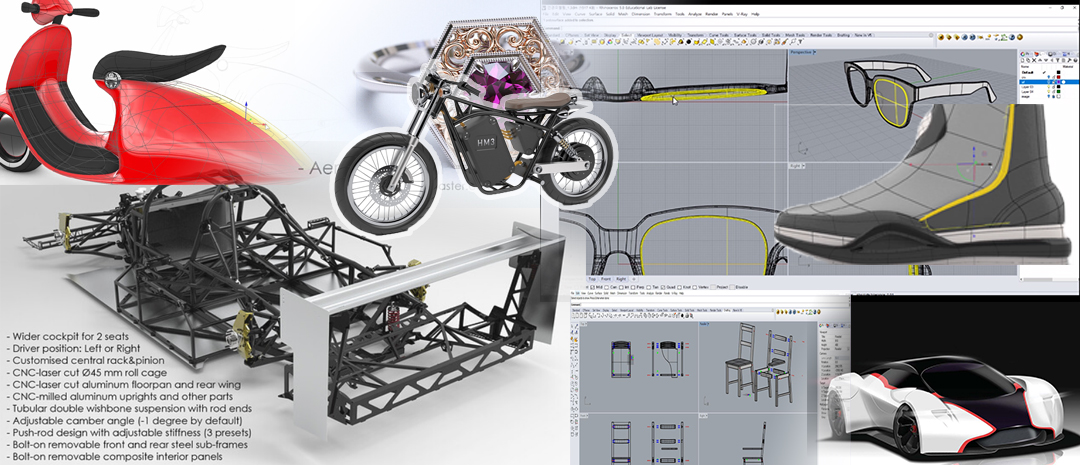Click the delete layer X icon
This screenshot has width=1080, height=465.
pyautogui.click(x=1034, y=61)
